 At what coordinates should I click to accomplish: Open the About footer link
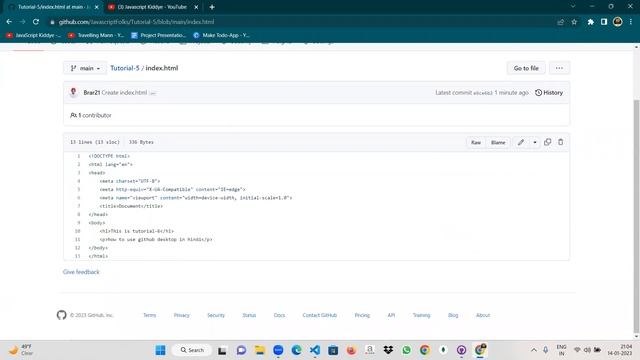pyautogui.click(x=483, y=315)
